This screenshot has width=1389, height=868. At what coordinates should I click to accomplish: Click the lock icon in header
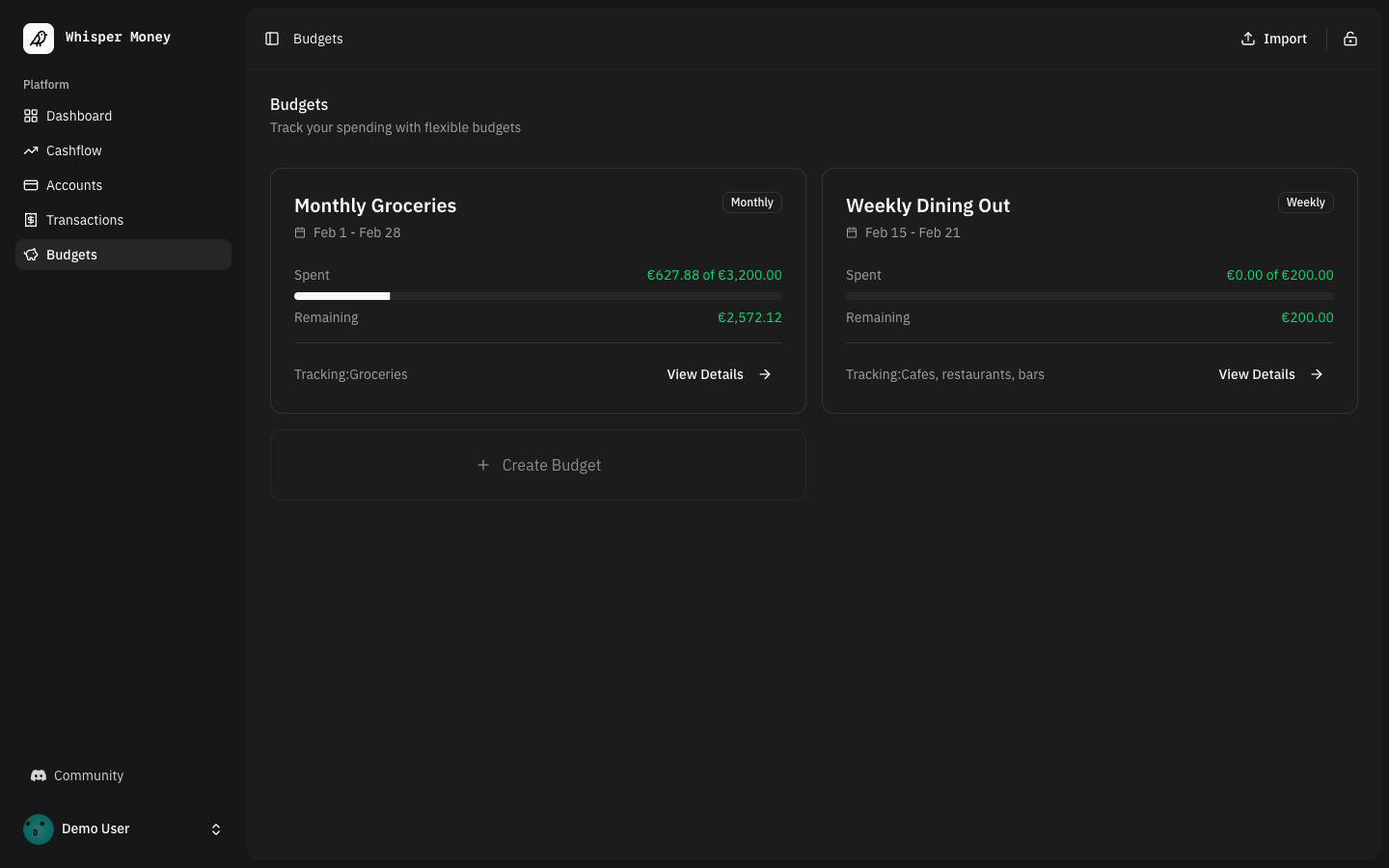coord(1350,39)
